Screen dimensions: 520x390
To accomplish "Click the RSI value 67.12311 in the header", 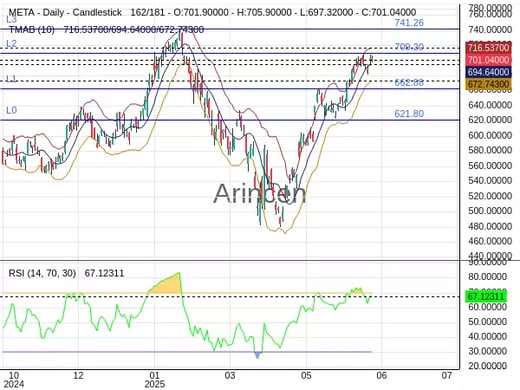I will point(104,273).
